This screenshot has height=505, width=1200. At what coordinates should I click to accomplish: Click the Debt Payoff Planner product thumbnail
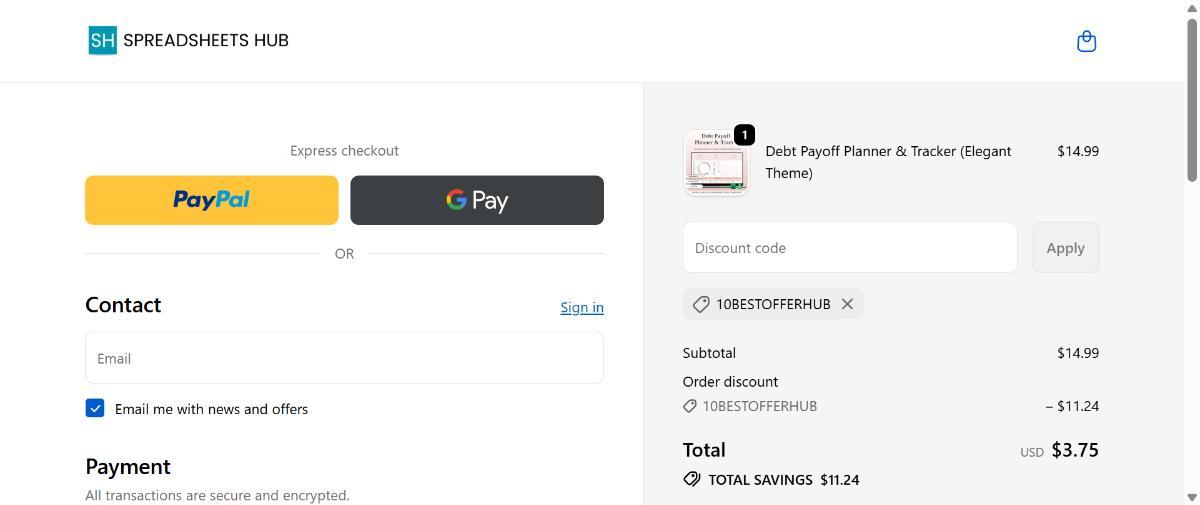point(715,164)
